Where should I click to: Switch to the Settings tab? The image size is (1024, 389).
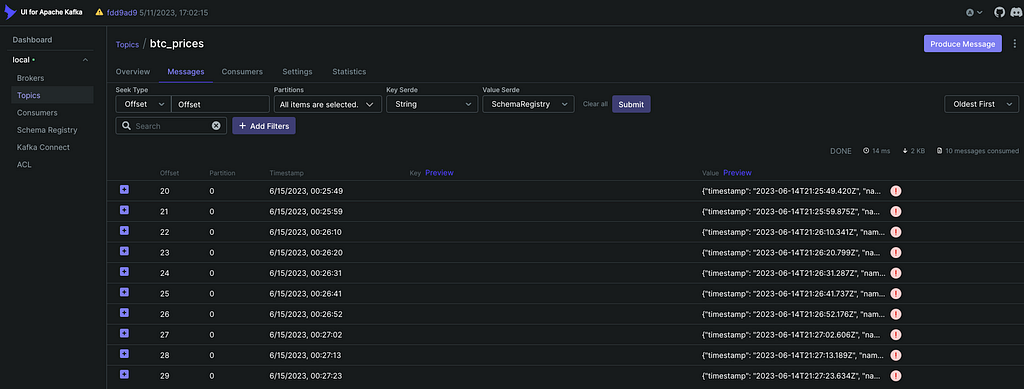click(297, 72)
